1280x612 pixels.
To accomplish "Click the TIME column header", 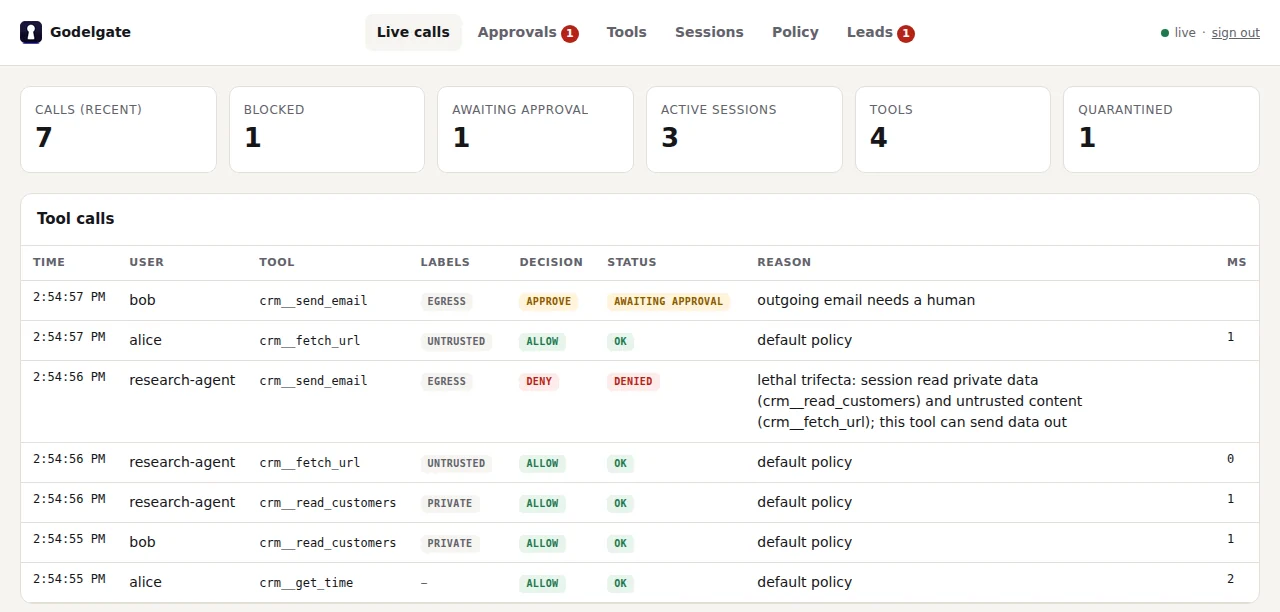I will [49, 262].
